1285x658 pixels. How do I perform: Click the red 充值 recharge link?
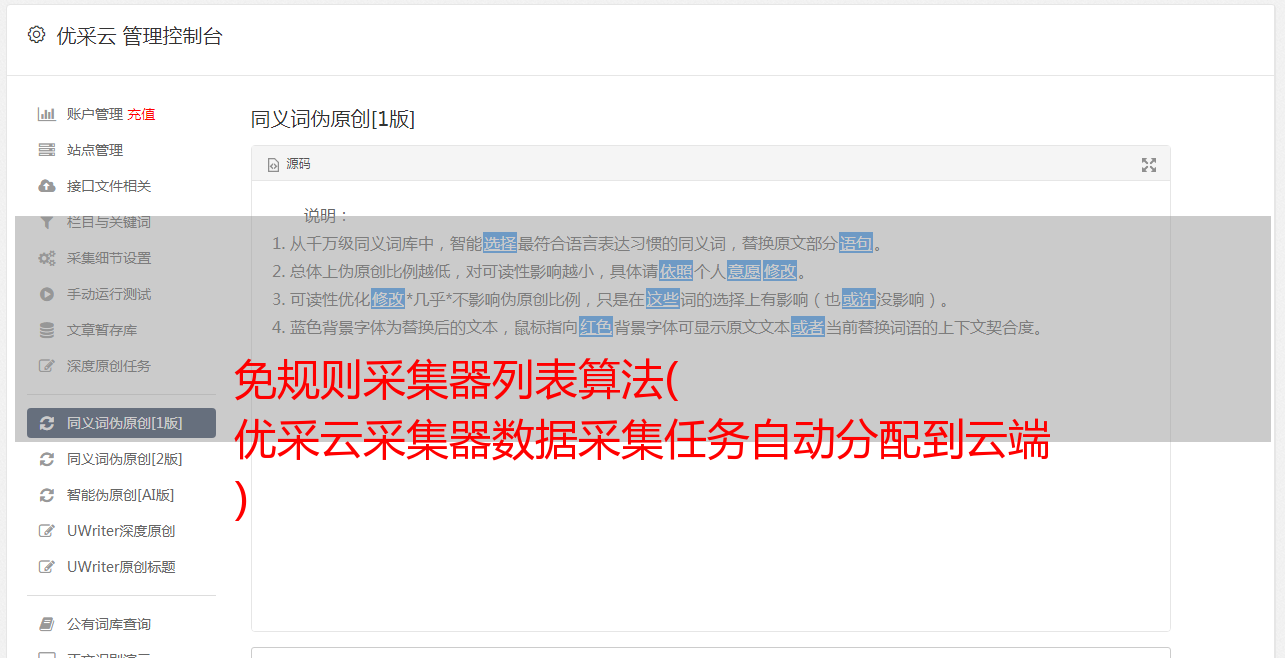(141, 114)
